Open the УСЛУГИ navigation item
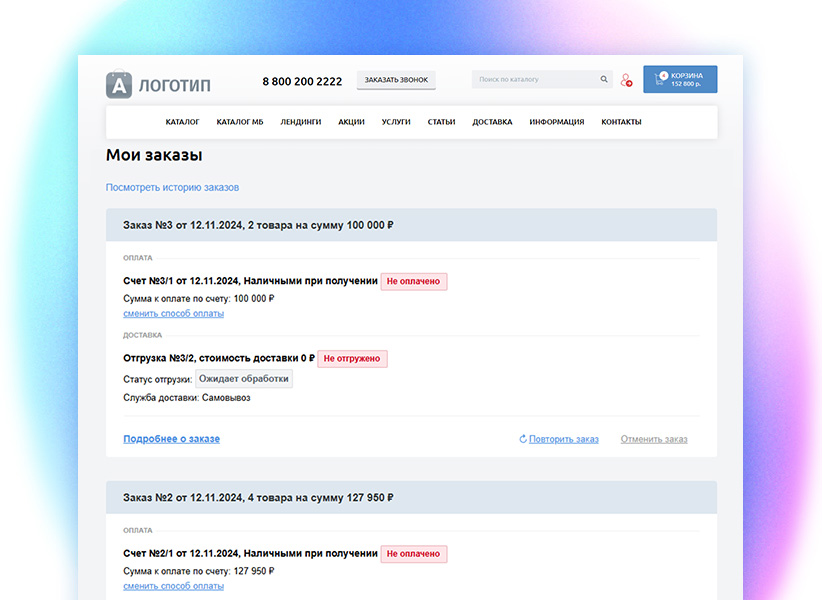Image resolution: width=822 pixels, height=600 pixels. pyautogui.click(x=396, y=121)
